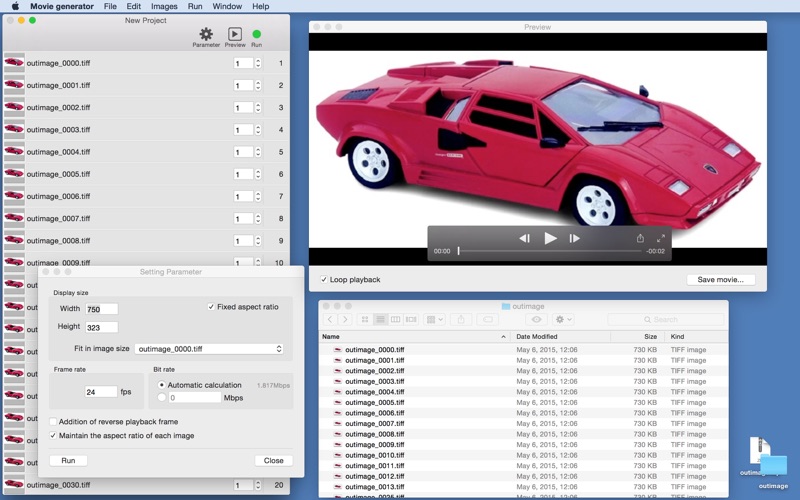
Task: Click the share icon in player controls
Action: tap(640, 238)
